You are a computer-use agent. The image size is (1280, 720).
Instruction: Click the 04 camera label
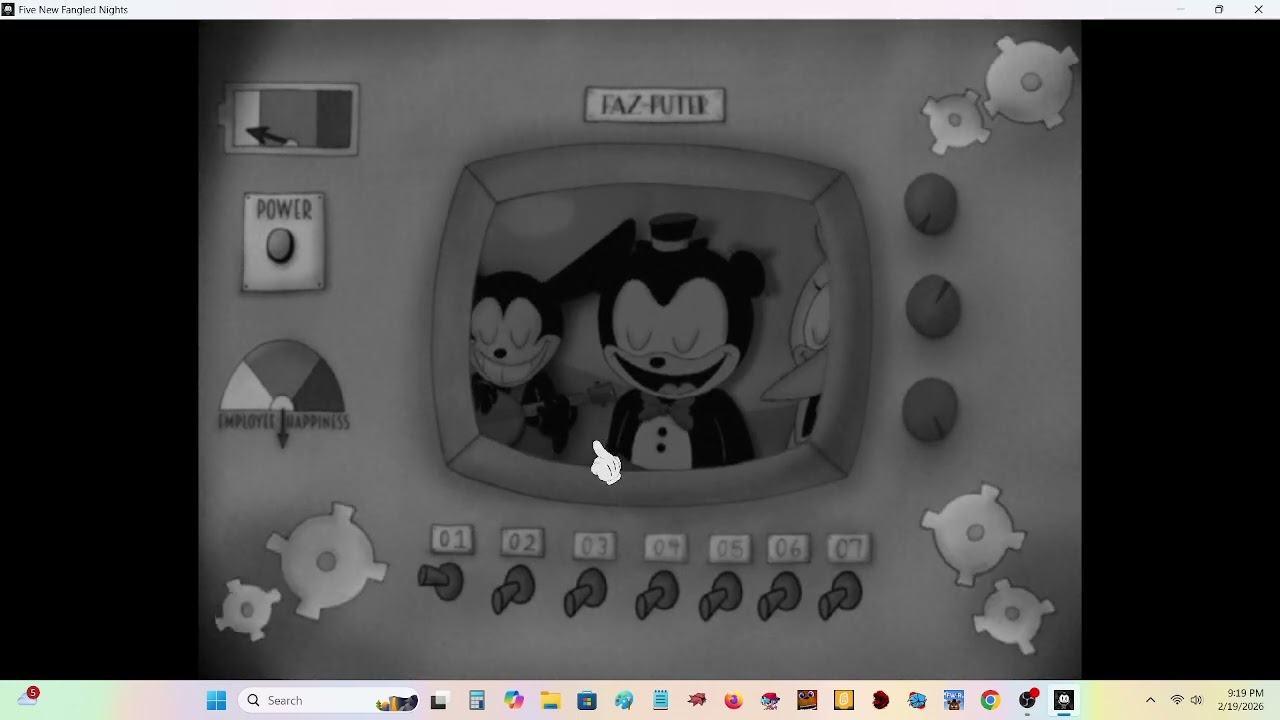[665, 548]
